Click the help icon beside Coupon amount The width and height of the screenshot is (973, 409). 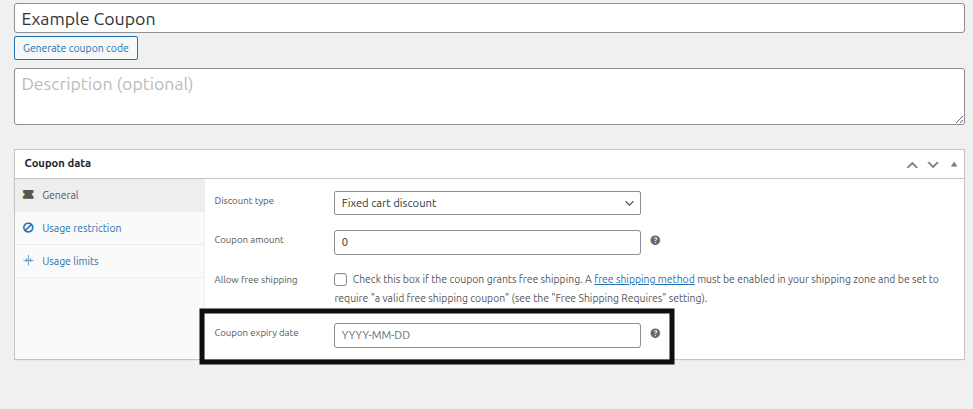655,241
